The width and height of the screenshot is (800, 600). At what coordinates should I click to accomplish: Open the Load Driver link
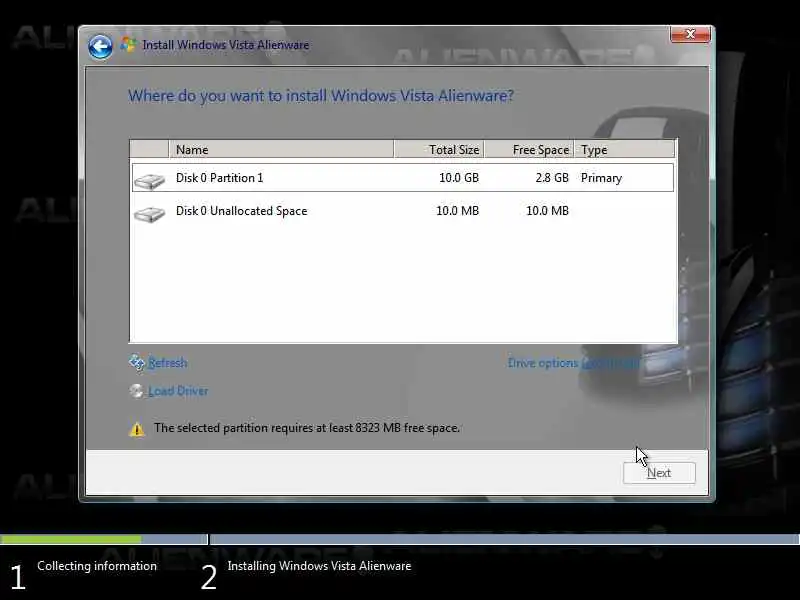pos(178,391)
